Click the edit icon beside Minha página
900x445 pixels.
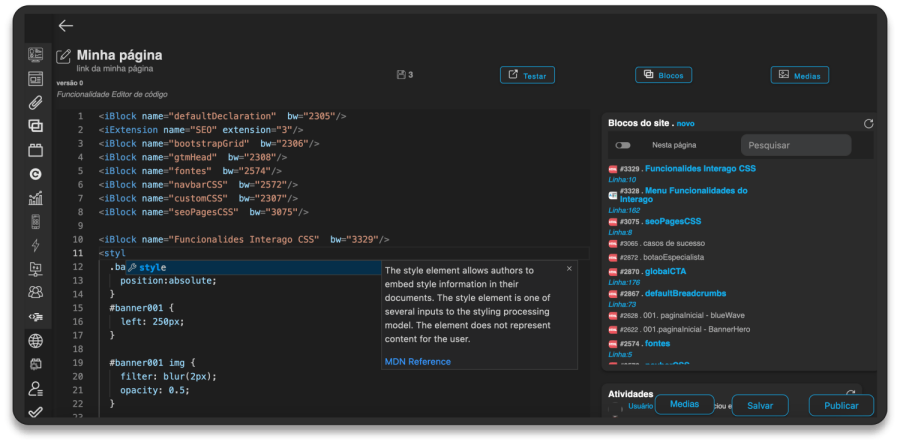click(x=64, y=56)
